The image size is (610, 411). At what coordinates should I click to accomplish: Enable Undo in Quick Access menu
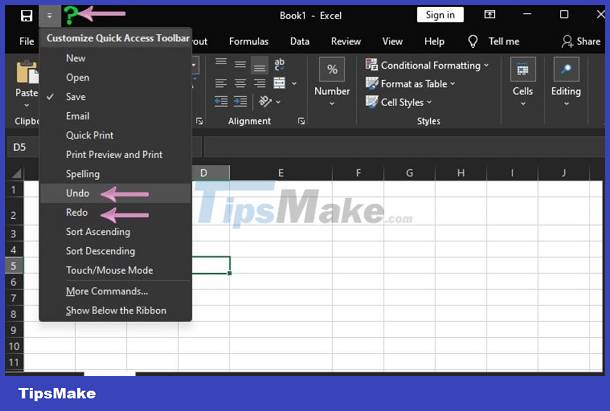click(x=115, y=193)
